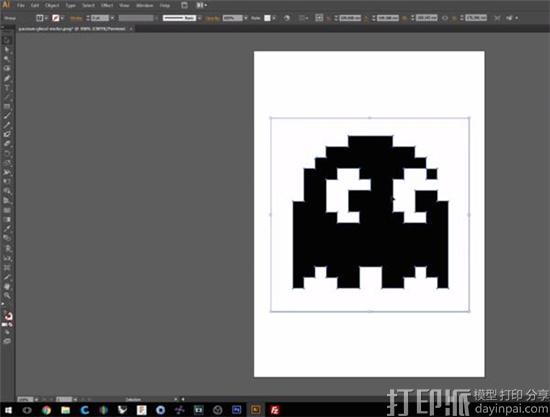The width and height of the screenshot is (550, 417).
Task: Select the Rectangle tool
Action: coord(7,106)
